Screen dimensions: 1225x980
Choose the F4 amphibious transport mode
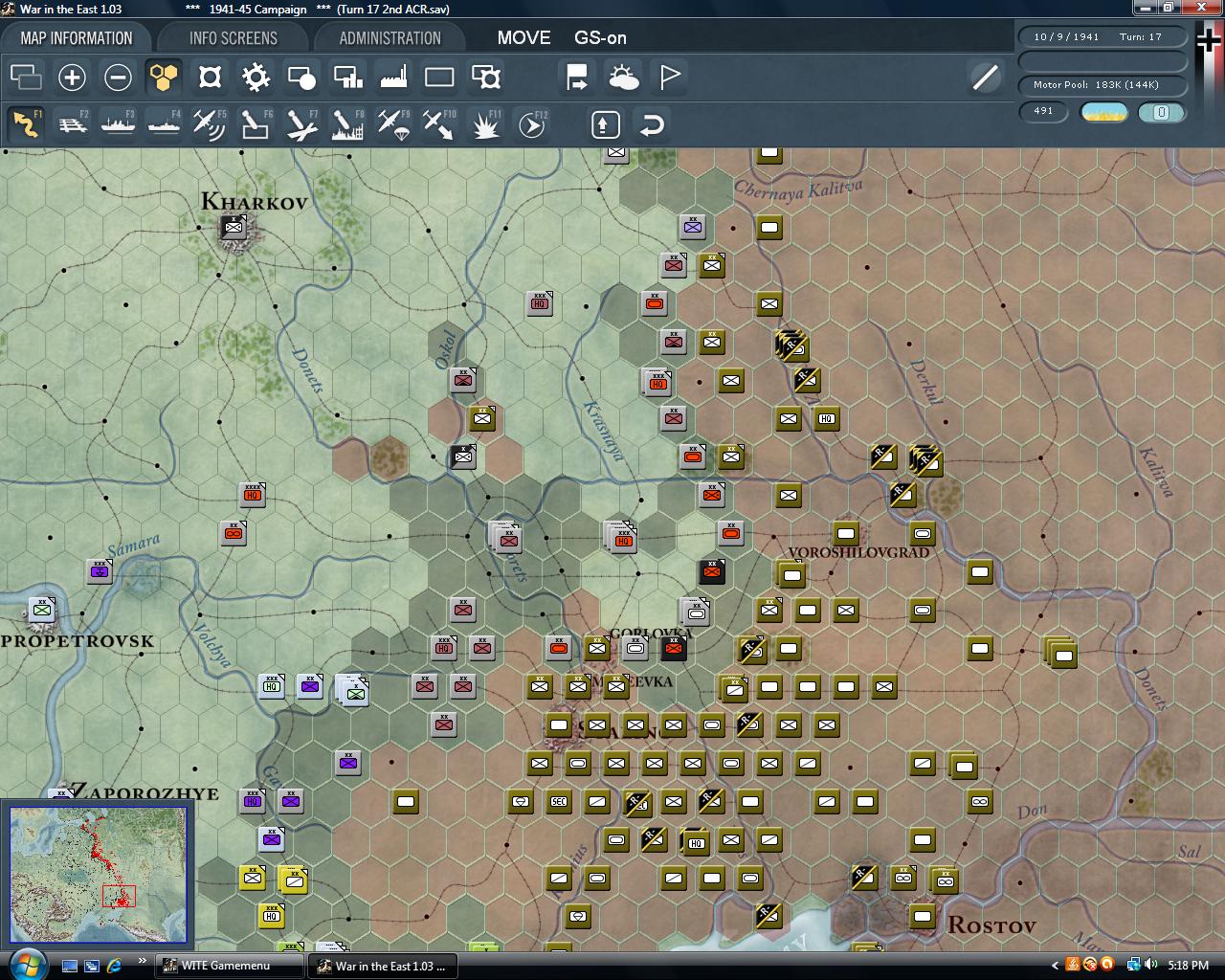(x=165, y=124)
